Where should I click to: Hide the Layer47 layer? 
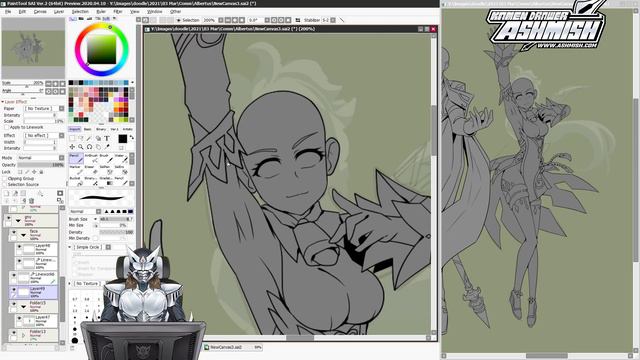click(19, 318)
